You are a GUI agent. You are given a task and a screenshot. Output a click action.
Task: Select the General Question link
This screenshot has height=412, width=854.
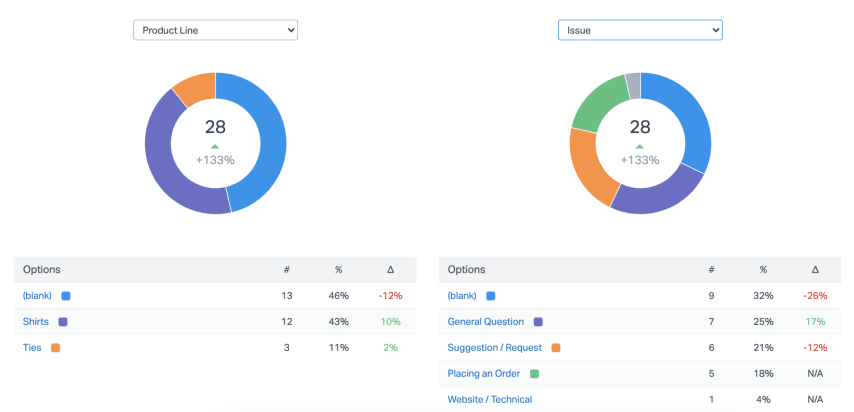(486, 322)
